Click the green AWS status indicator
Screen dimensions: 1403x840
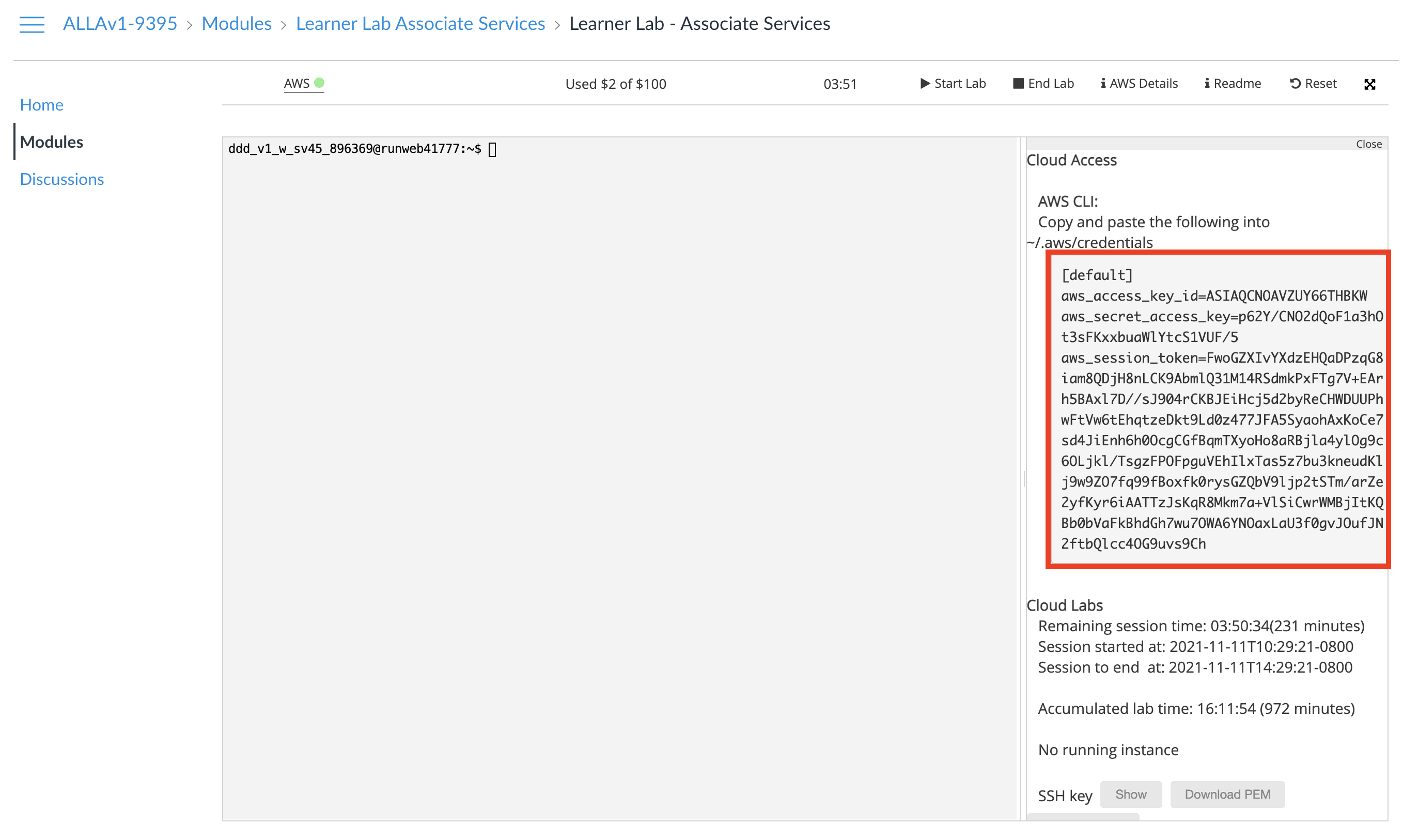319,83
